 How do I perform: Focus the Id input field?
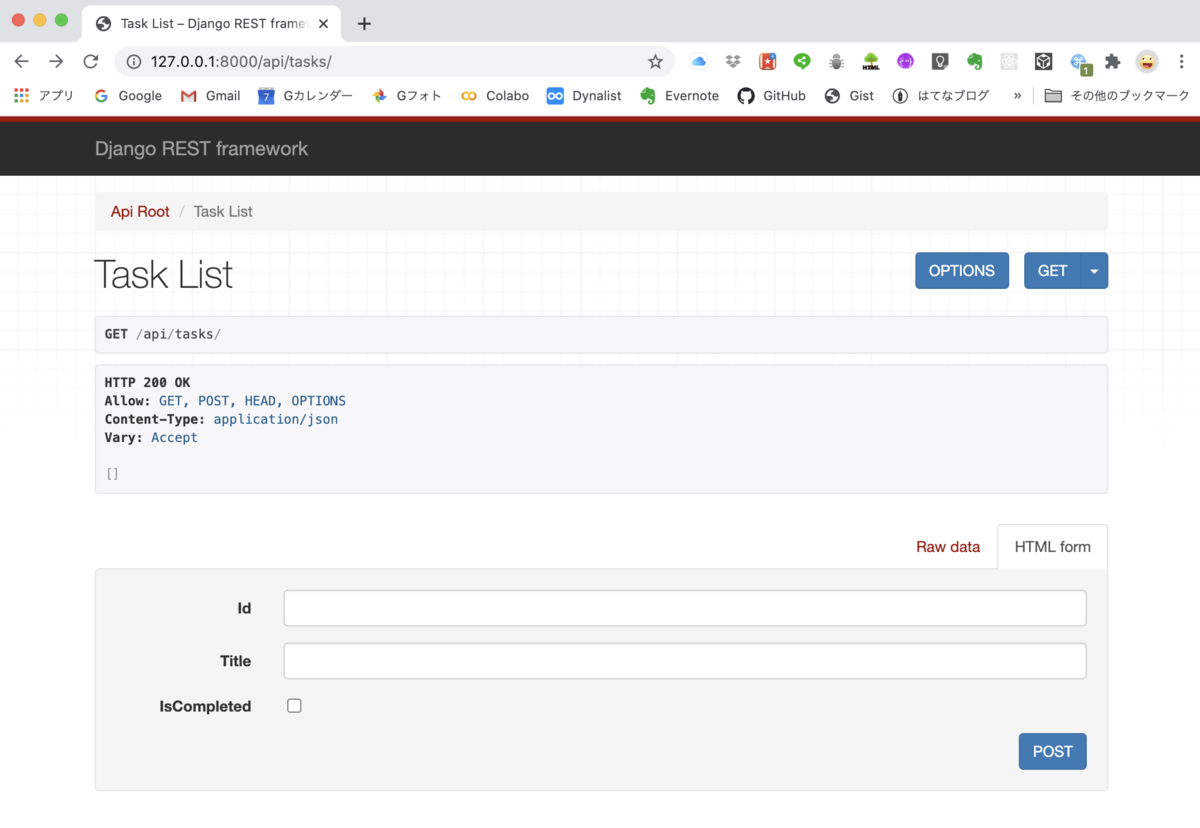click(x=685, y=608)
